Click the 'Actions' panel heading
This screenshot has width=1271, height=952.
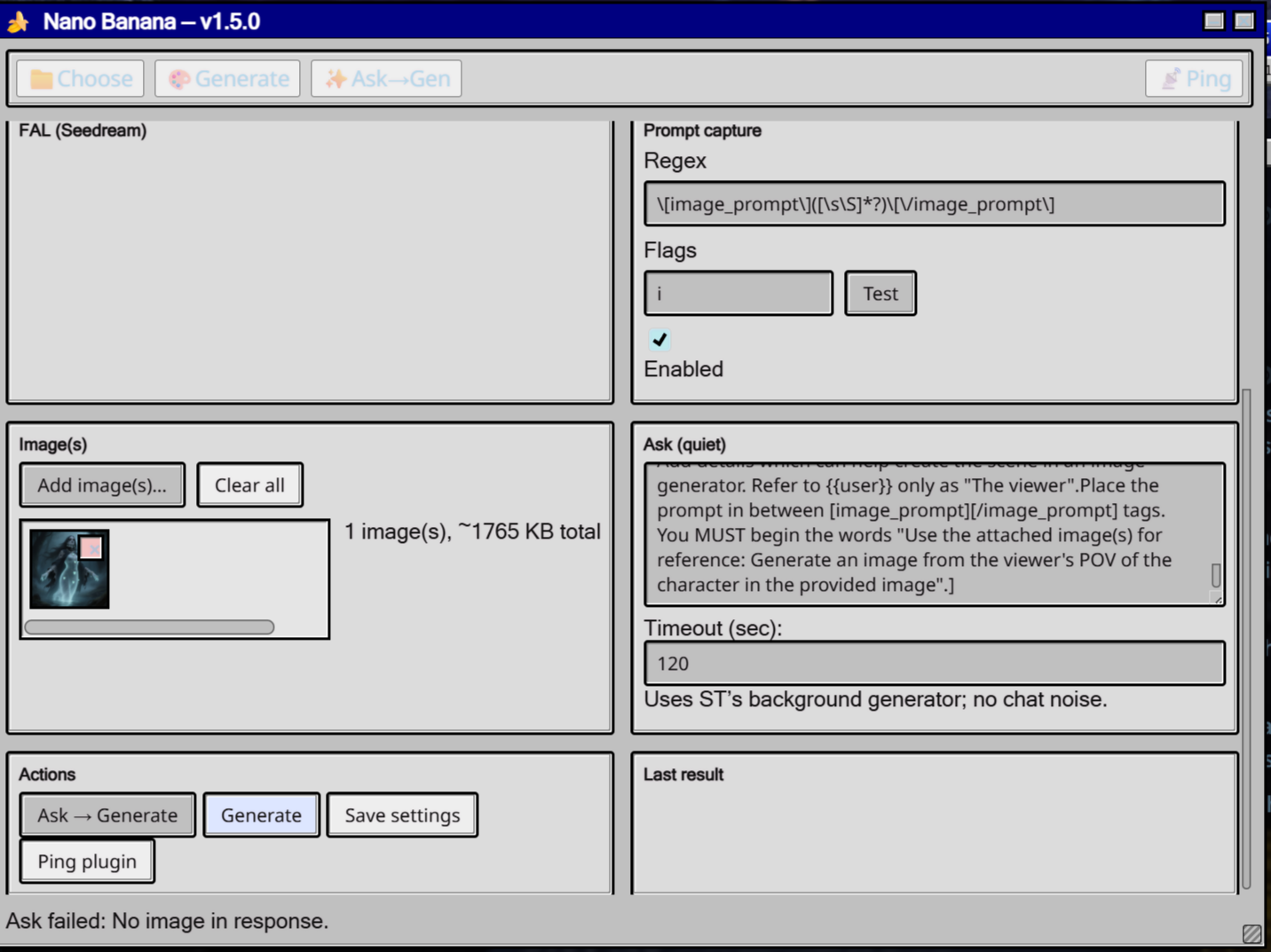click(x=47, y=775)
